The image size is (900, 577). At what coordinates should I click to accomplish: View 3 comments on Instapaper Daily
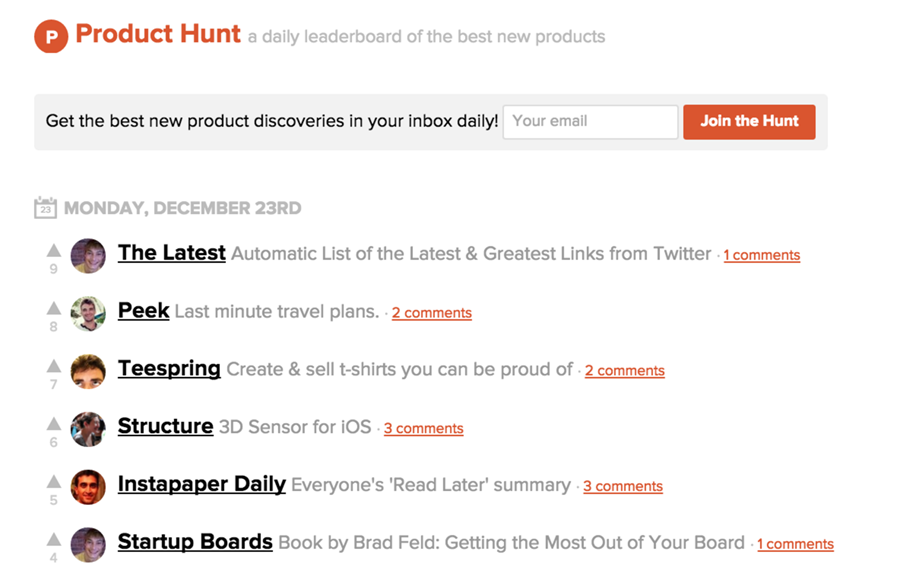(623, 486)
